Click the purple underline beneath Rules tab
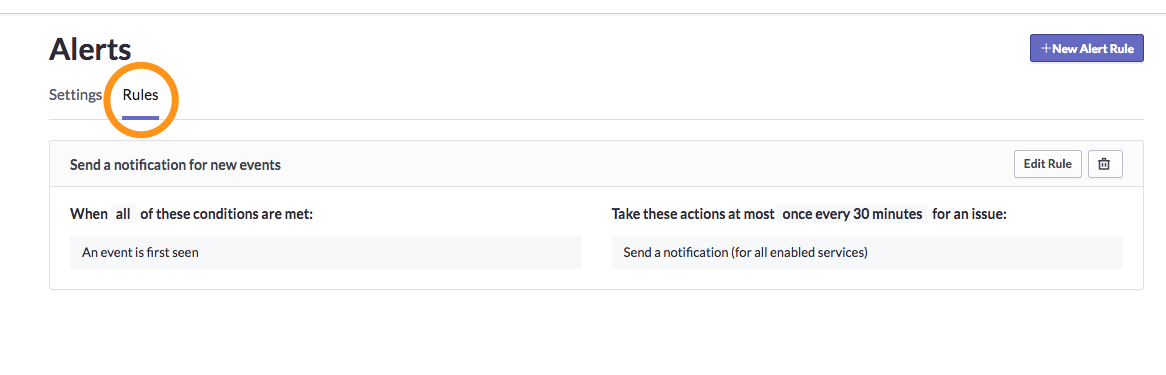The height and width of the screenshot is (375, 1166). tap(141, 118)
